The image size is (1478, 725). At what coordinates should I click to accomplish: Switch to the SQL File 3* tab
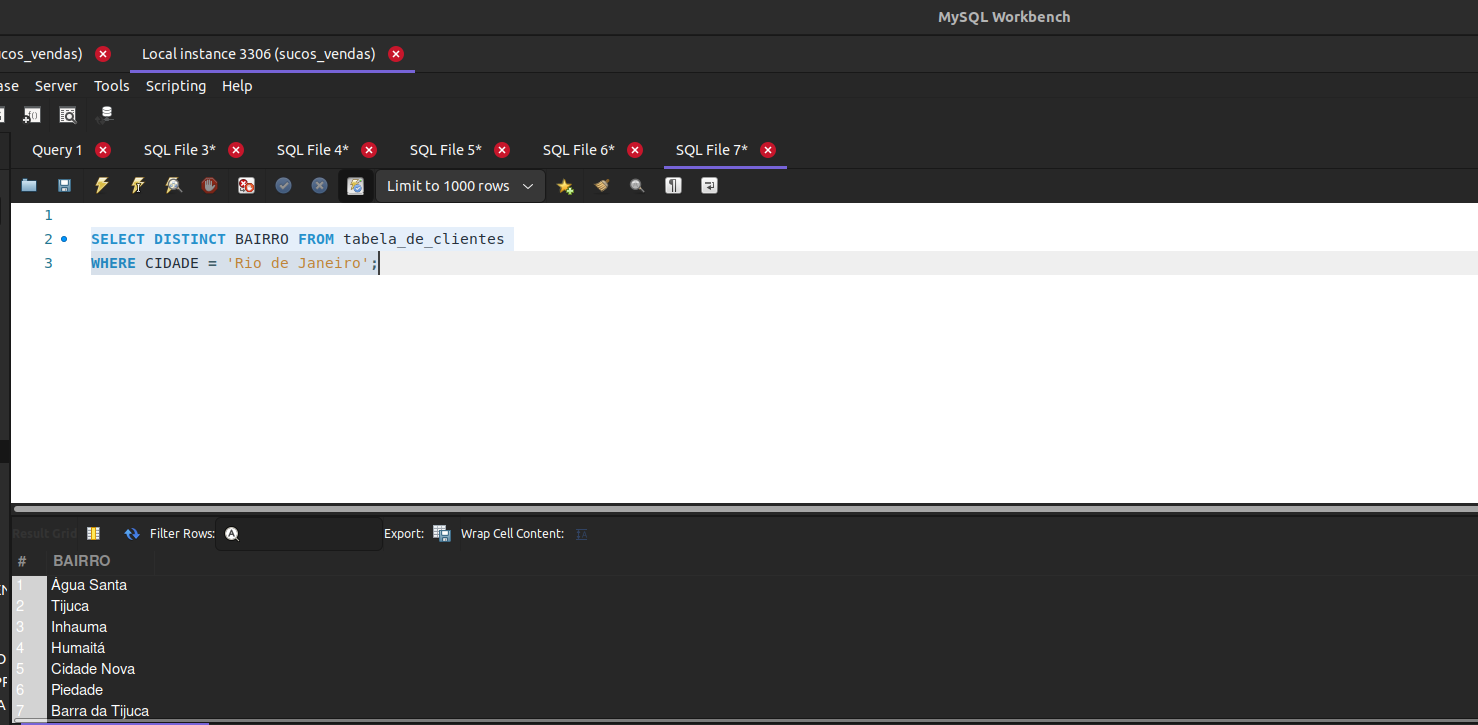(180, 150)
